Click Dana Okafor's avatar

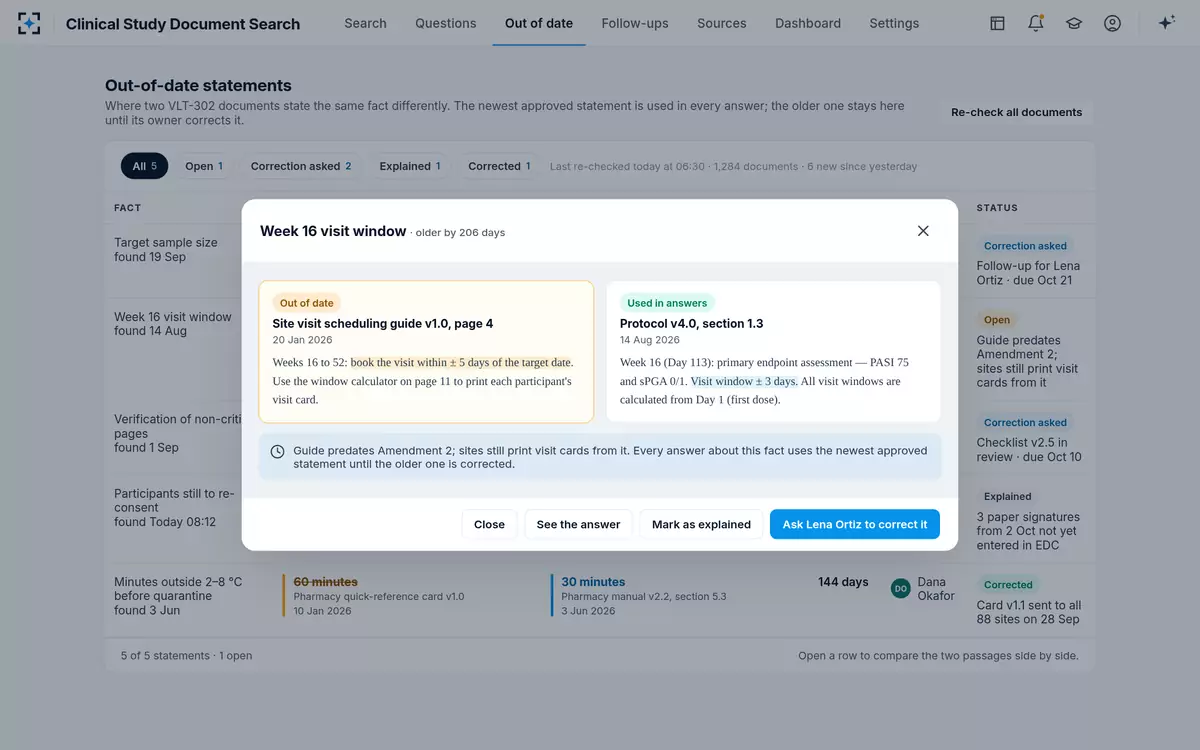click(x=900, y=589)
